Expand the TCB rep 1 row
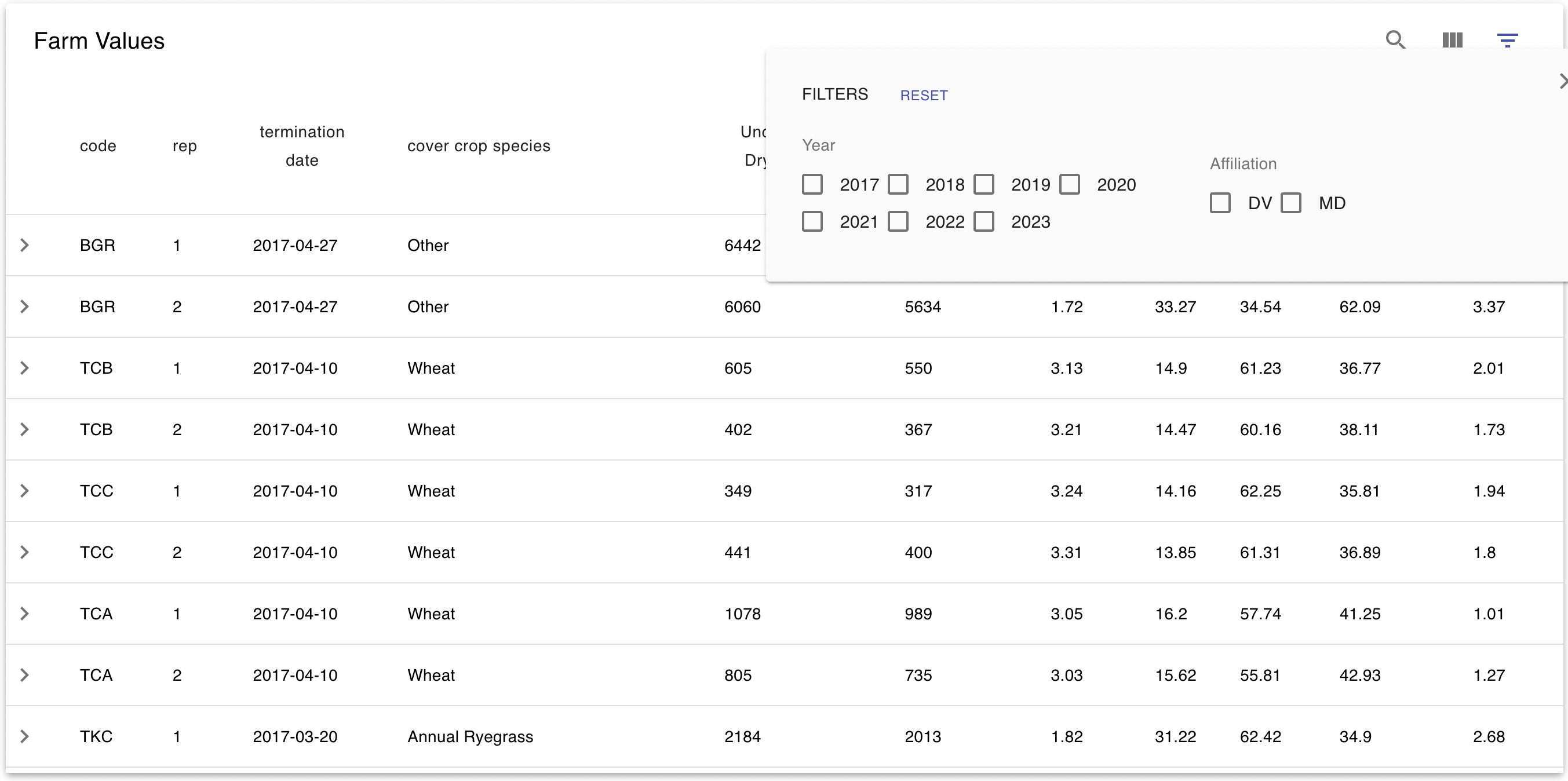 point(25,368)
